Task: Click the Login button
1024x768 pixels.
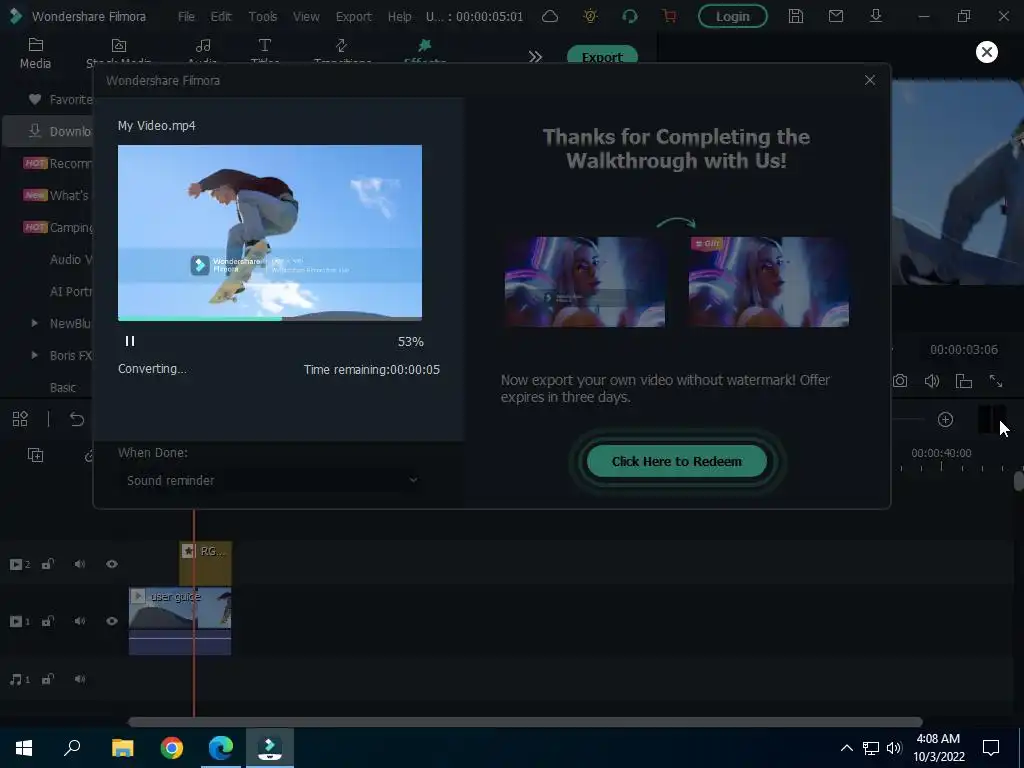Action: [x=733, y=16]
